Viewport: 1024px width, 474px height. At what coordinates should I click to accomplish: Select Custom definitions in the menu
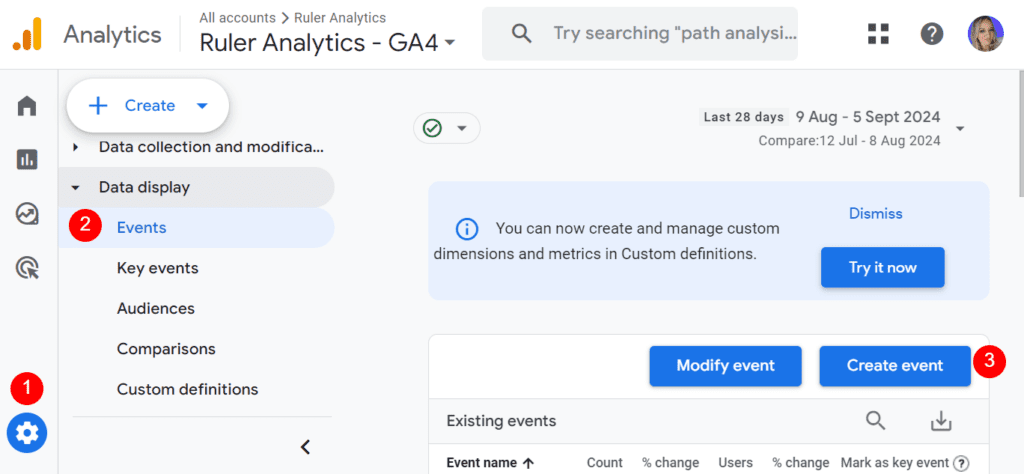187,389
